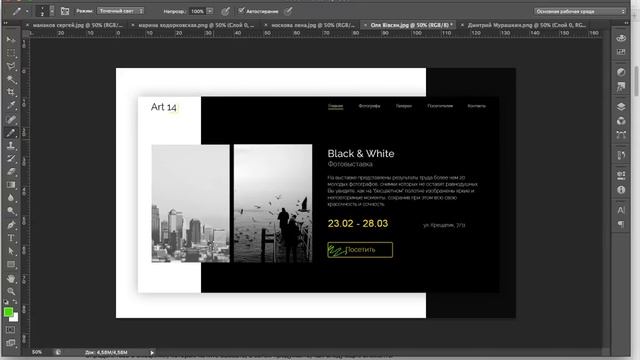Select the Path Selection tool
Image resolution: width=640 pixels, height=360 pixels.
pyautogui.click(x=11, y=251)
